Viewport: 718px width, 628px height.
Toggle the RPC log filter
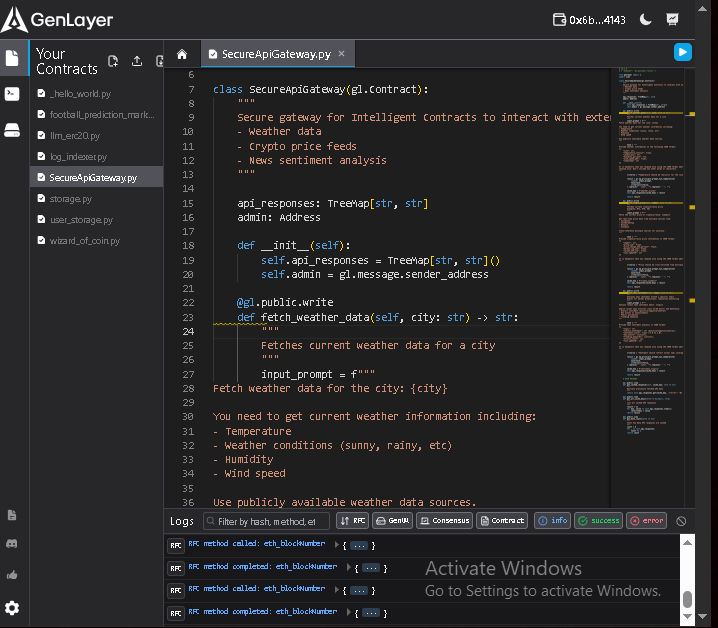[x=353, y=521]
